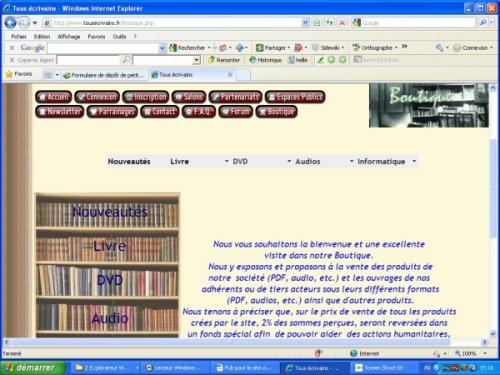Close the Copernic Agent toolbar X
500x375 pixels.
[12, 60]
